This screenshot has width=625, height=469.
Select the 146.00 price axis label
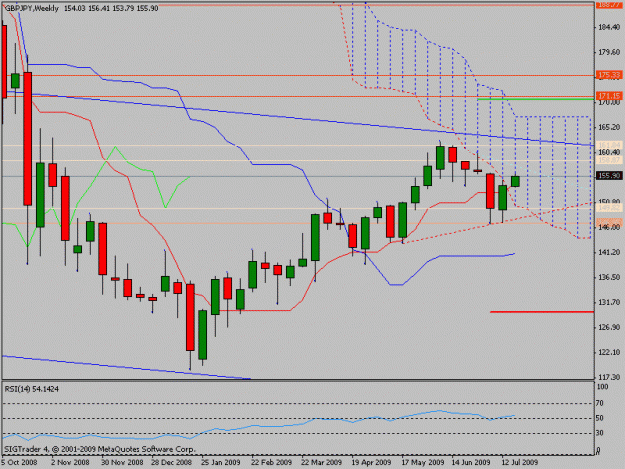[x=609, y=227]
